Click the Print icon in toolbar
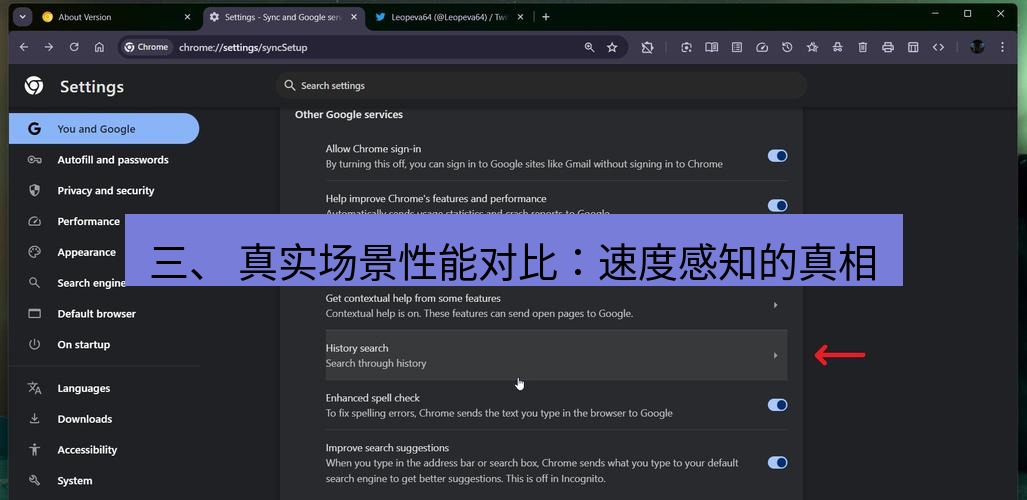 click(x=888, y=47)
